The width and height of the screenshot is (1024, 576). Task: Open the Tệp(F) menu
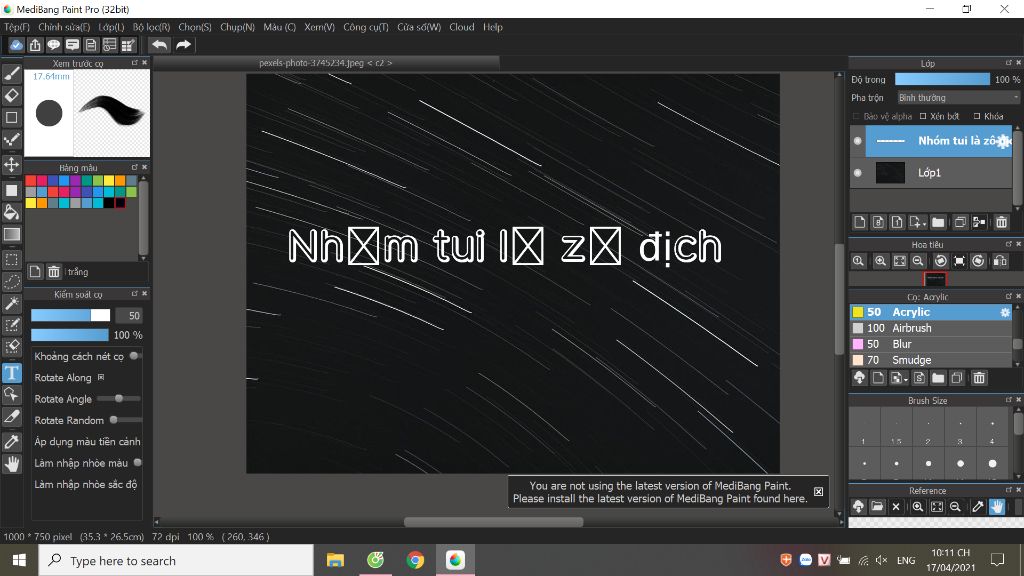(17, 27)
